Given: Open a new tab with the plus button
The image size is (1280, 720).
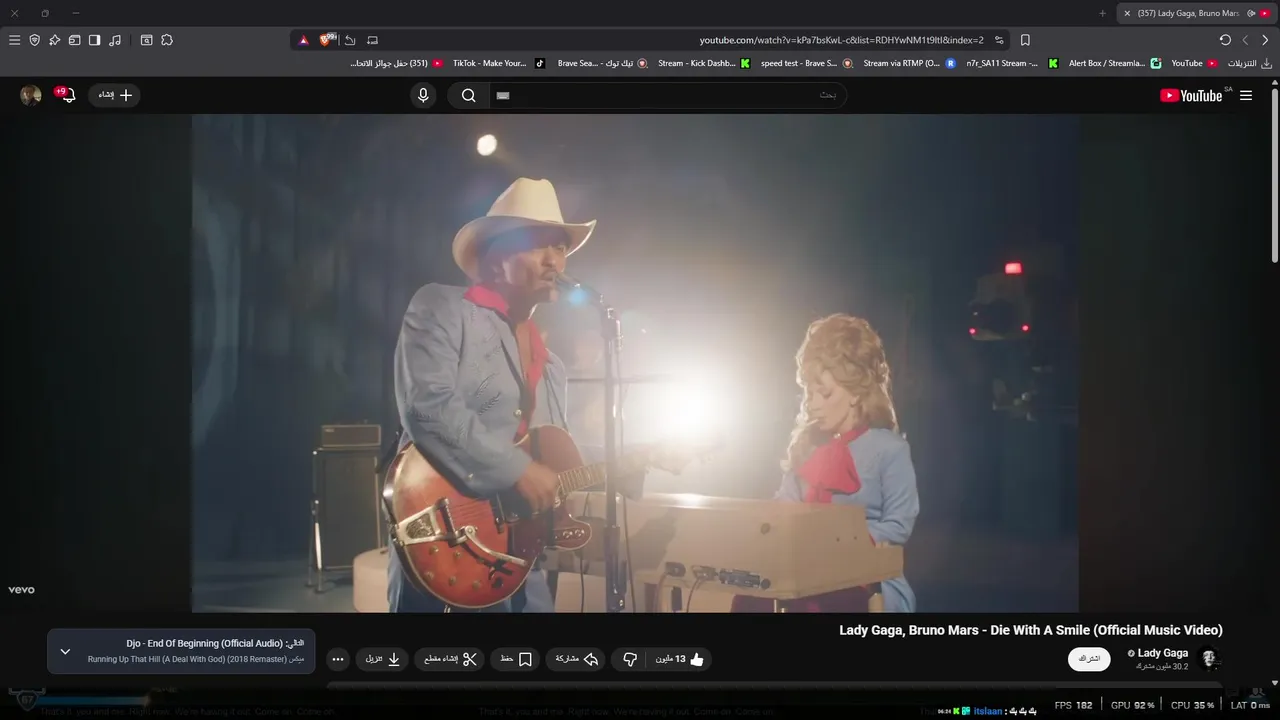Looking at the screenshot, I should (1103, 13).
